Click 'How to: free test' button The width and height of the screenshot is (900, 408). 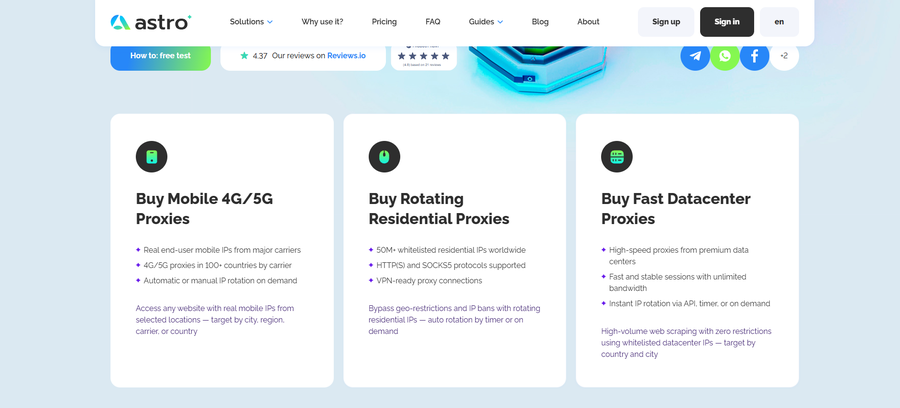[161, 57]
